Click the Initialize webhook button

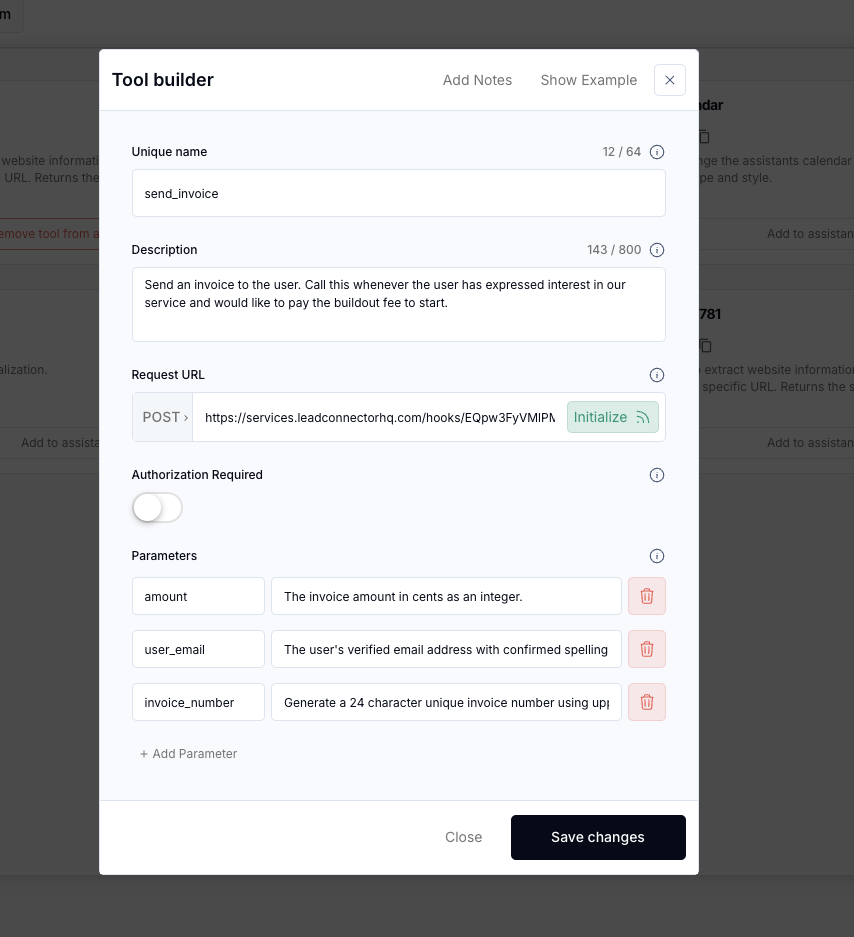pyautogui.click(x=612, y=417)
